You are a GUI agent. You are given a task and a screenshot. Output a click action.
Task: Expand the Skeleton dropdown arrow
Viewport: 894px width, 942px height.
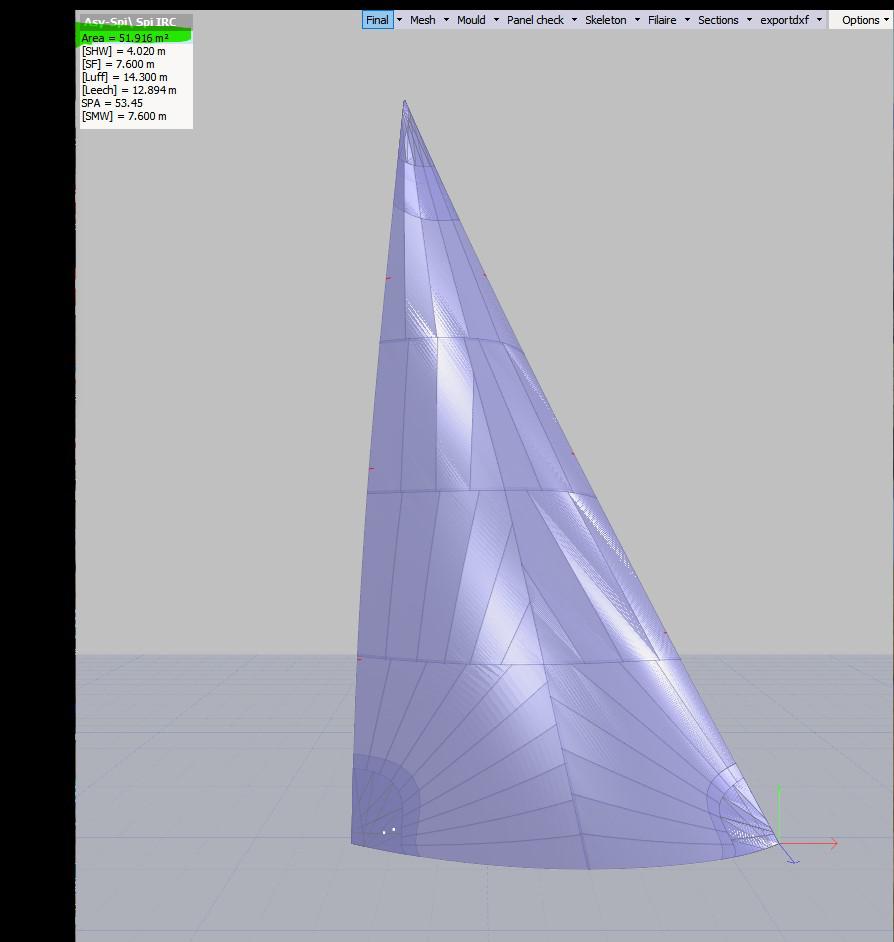tap(637, 20)
